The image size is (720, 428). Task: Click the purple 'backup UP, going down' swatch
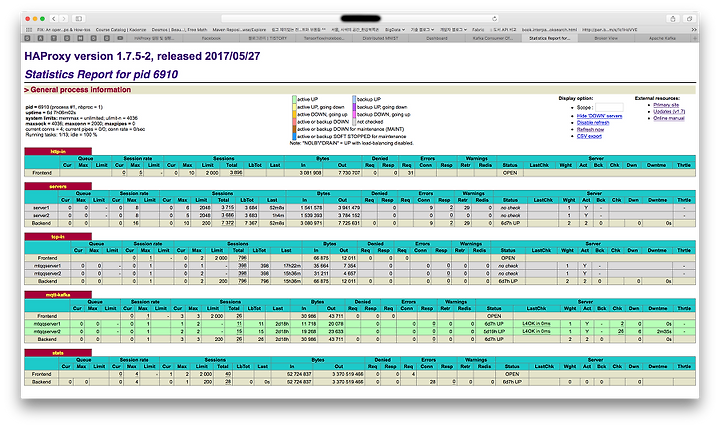(x=354, y=107)
